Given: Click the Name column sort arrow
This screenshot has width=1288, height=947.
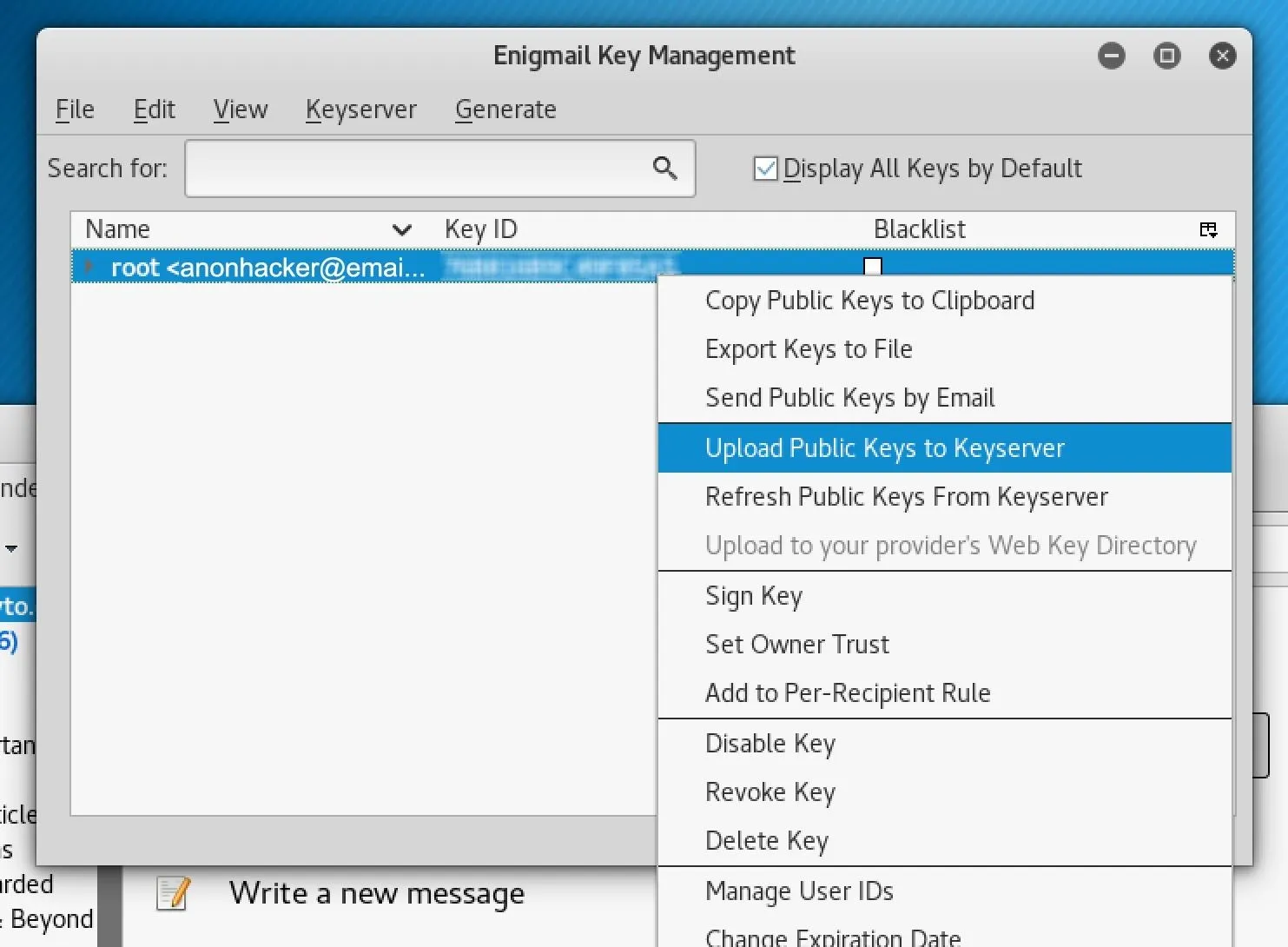Looking at the screenshot, I should (x=401, y=229).
